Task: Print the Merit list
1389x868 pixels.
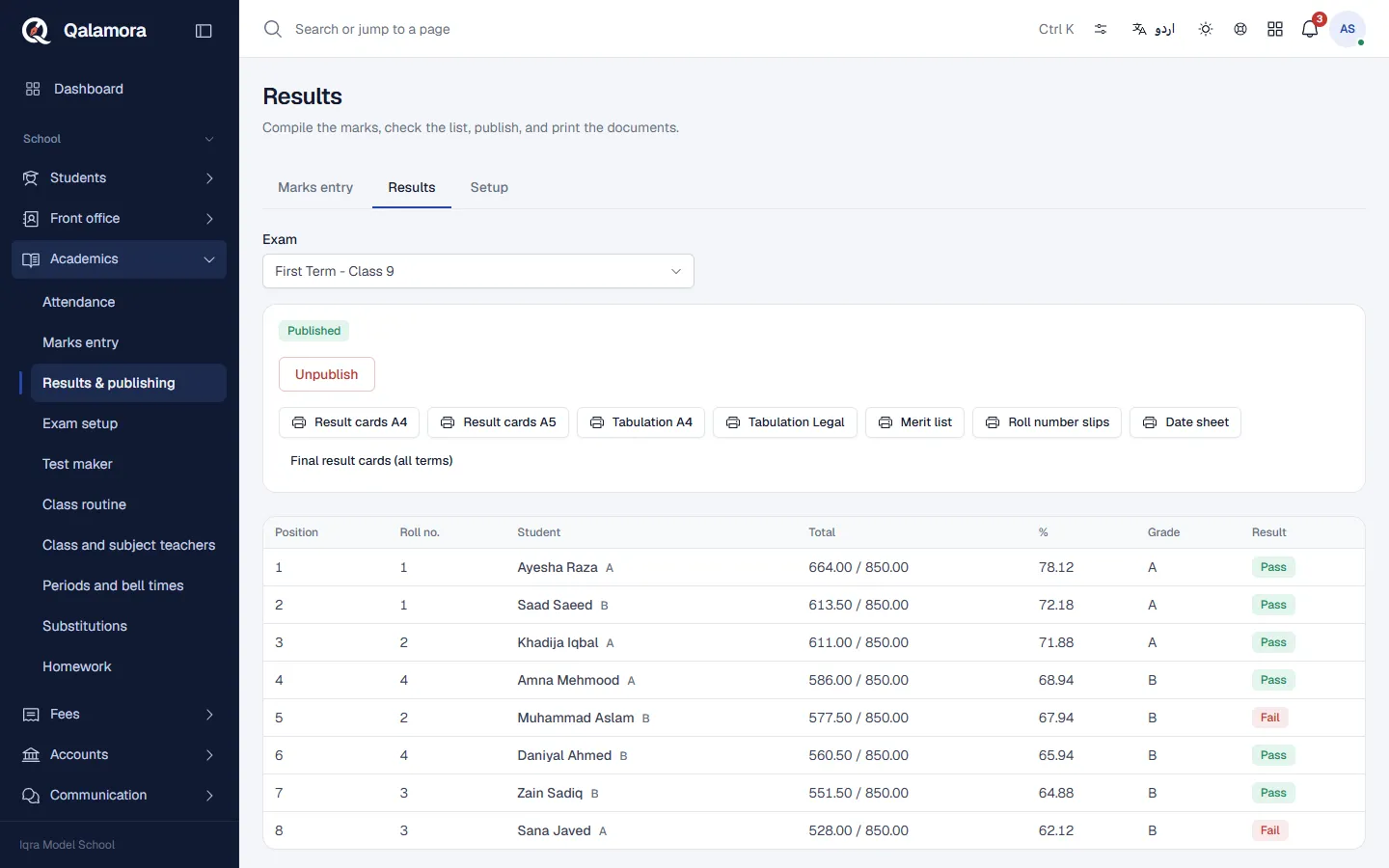Action: [x=914, y=422]
